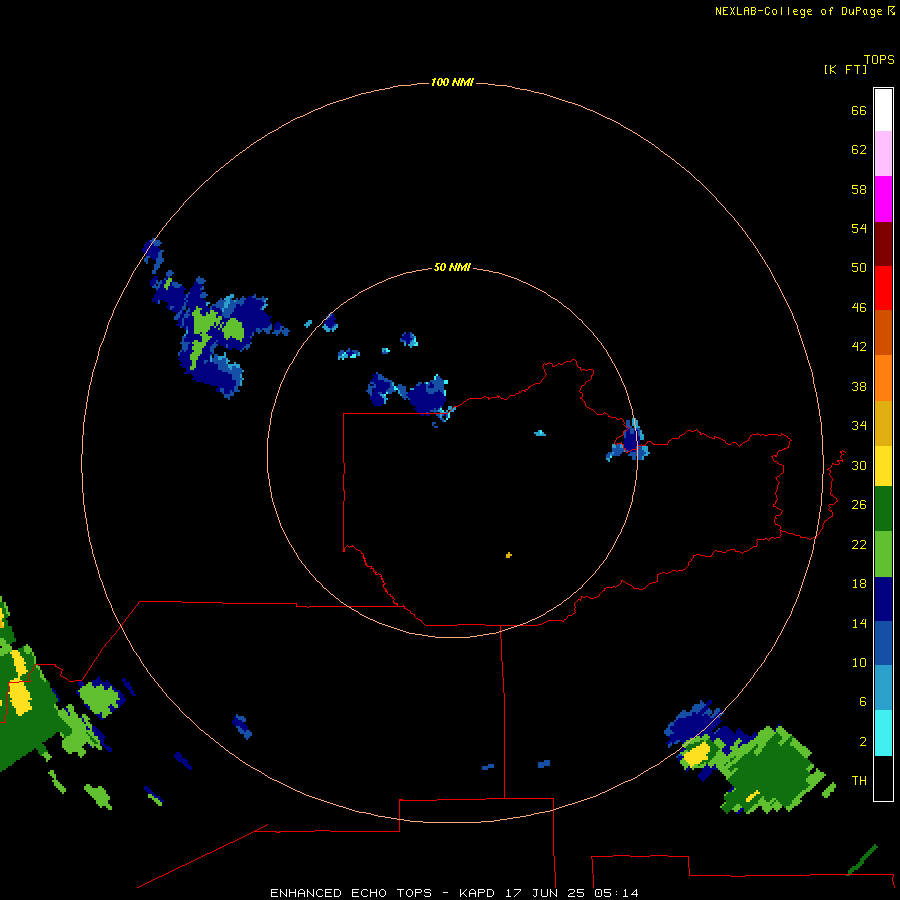This screenshot has height=900, width=900.
Task: Click the cyan swatch near 2
Action: (883, 733)
